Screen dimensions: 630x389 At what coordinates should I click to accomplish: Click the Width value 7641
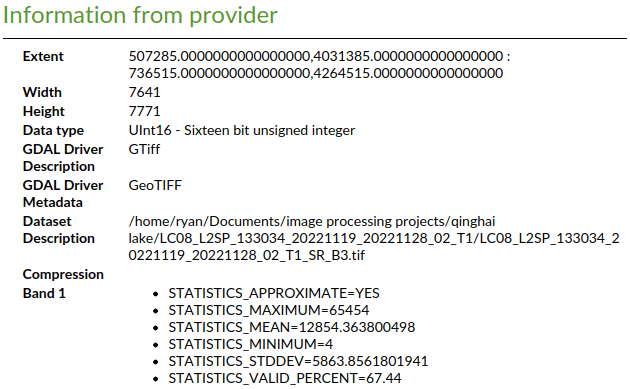[144, 92]
